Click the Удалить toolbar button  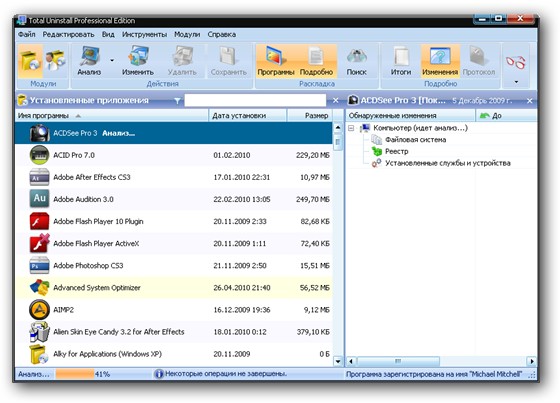182,61
